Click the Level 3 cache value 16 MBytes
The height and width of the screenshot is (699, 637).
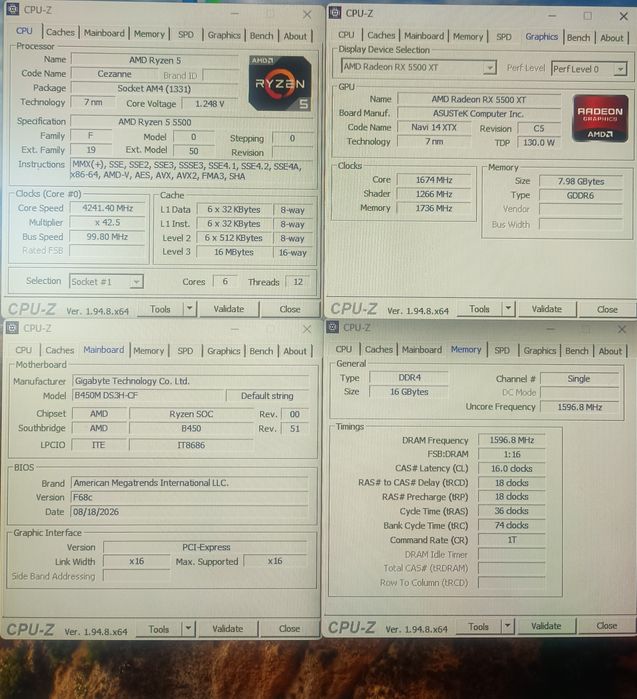coord(234,252)
